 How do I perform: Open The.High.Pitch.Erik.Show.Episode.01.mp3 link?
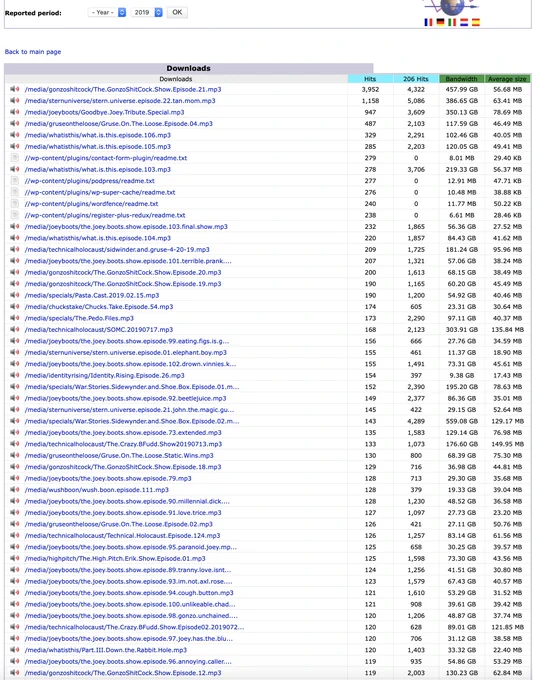pyautogui.click(x=115, y=559)
